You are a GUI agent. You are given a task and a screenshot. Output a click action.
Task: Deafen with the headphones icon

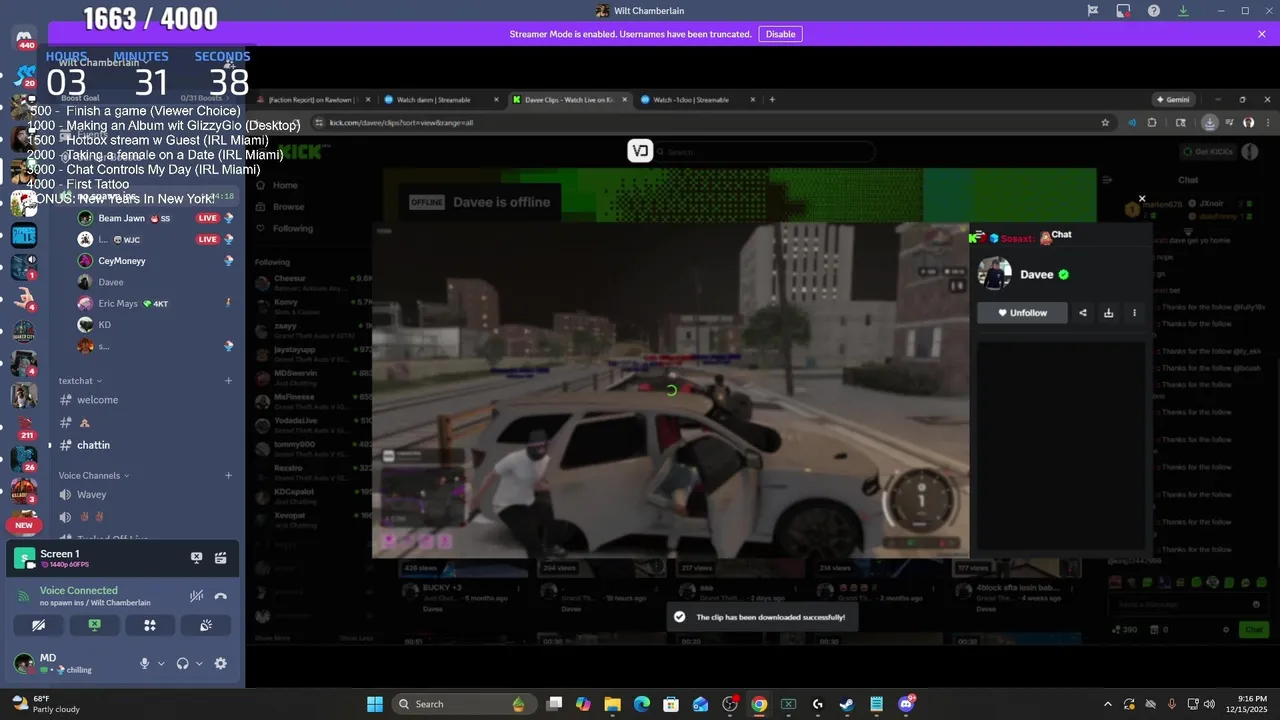pos(183,663)
